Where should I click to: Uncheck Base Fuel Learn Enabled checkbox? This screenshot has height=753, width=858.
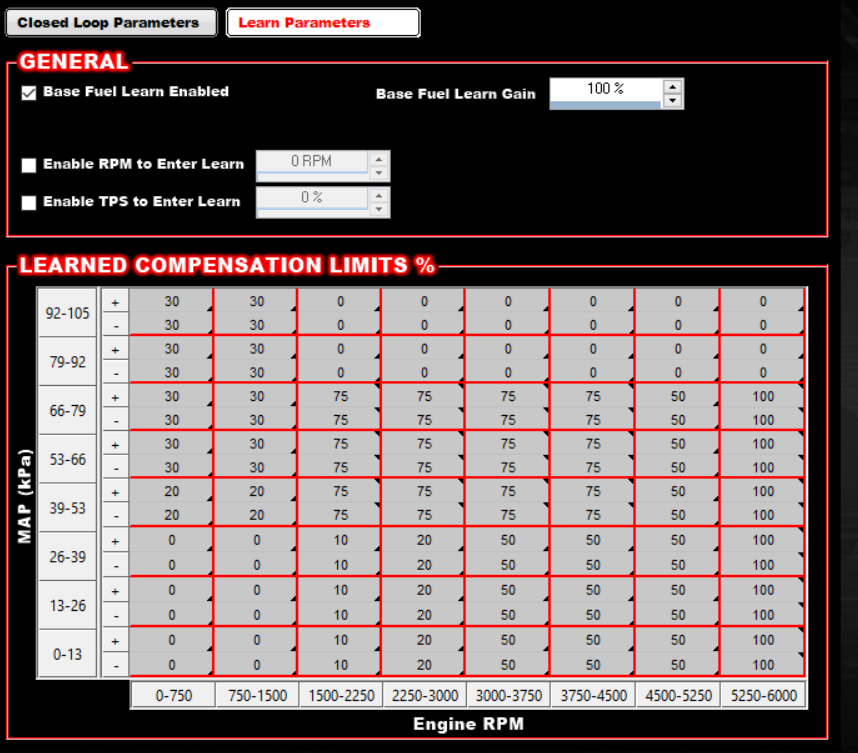(x=29, y=92)
